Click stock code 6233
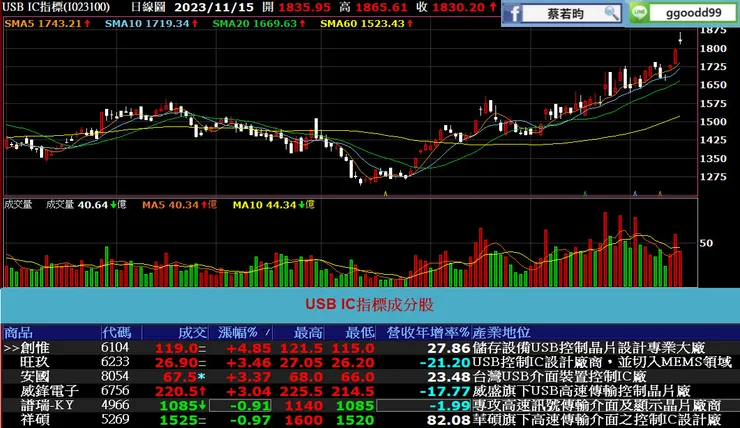 (x=115, y=362)
